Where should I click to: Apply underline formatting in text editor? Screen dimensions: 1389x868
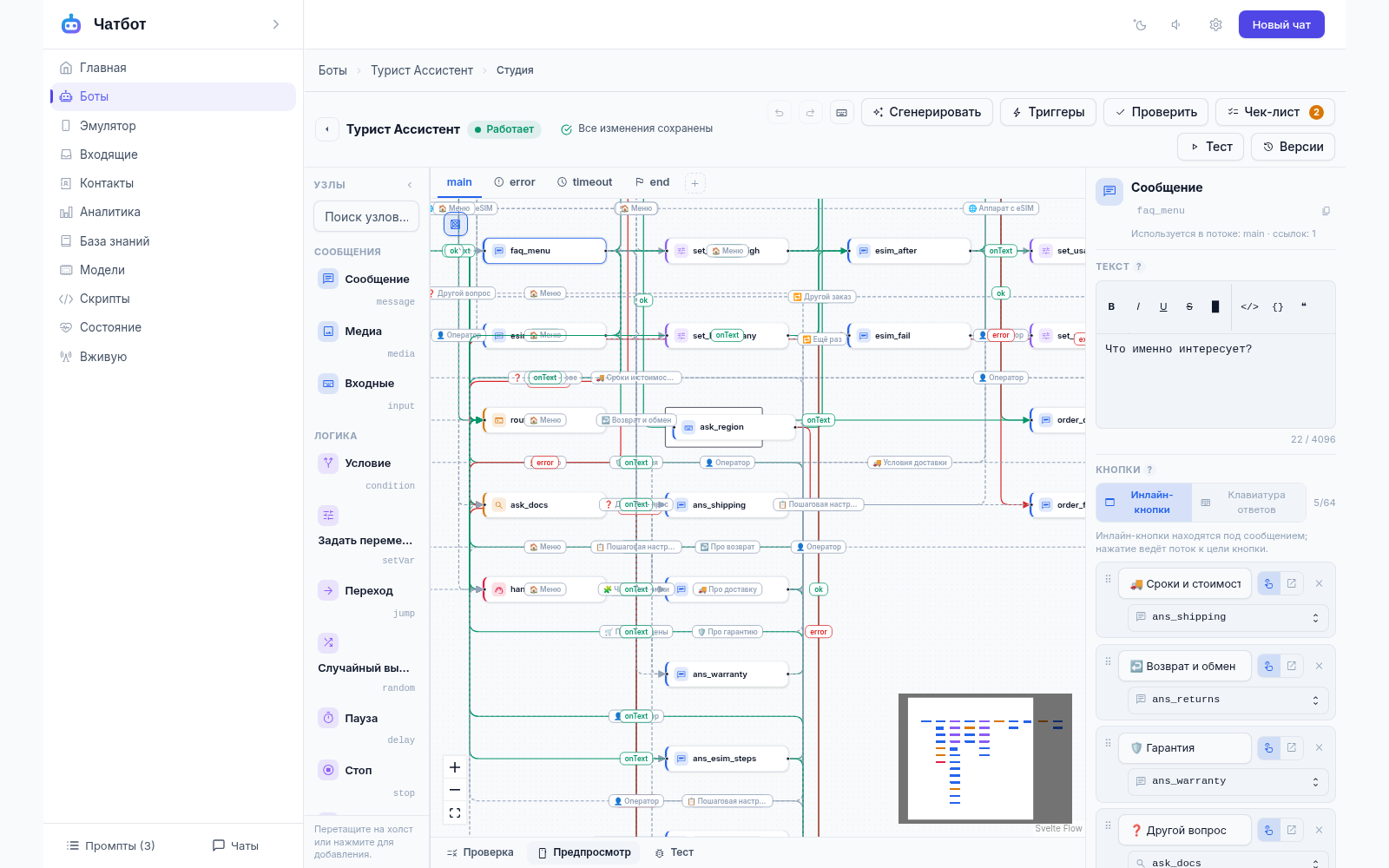pos(1163,306)
